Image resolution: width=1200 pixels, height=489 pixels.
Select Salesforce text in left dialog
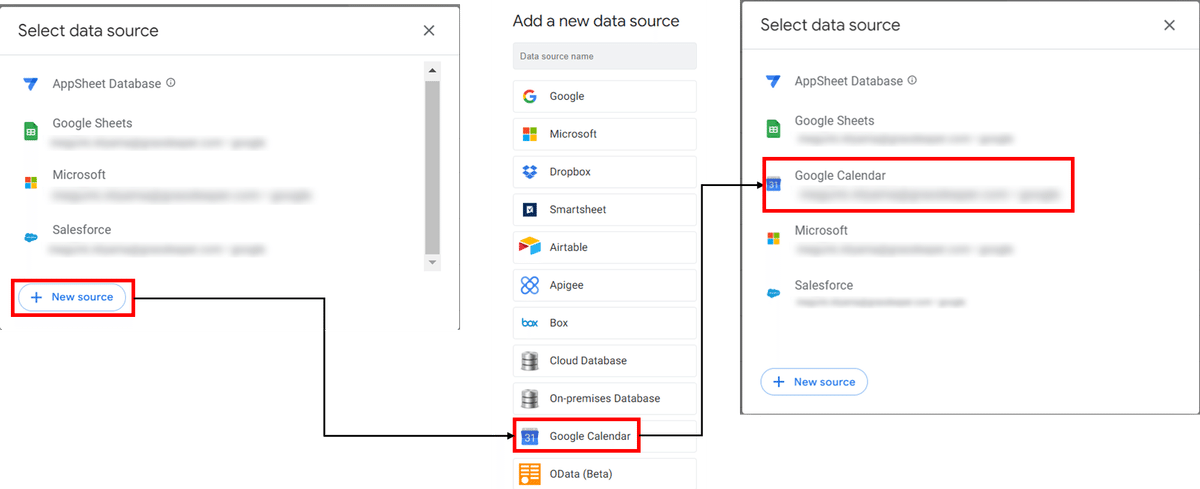point(82,230)
